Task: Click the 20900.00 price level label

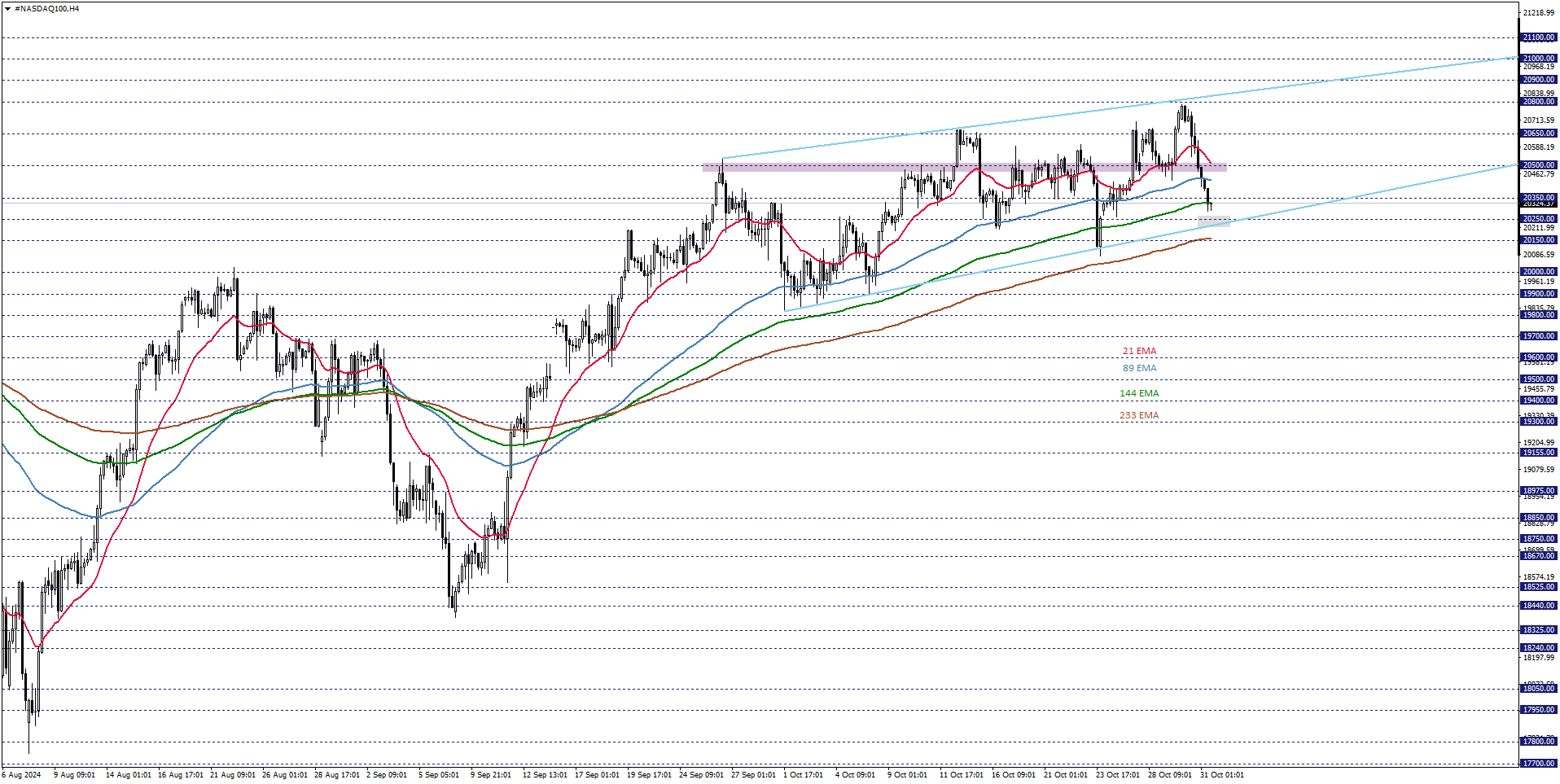Action: tap(1539, 80)
